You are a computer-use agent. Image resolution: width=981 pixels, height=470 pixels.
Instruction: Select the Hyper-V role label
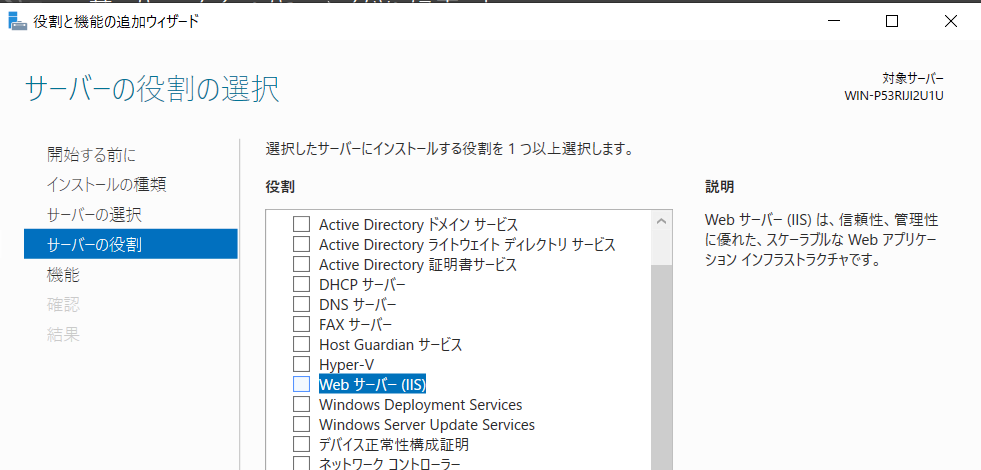pyautogui.click(x=347, y=364)
